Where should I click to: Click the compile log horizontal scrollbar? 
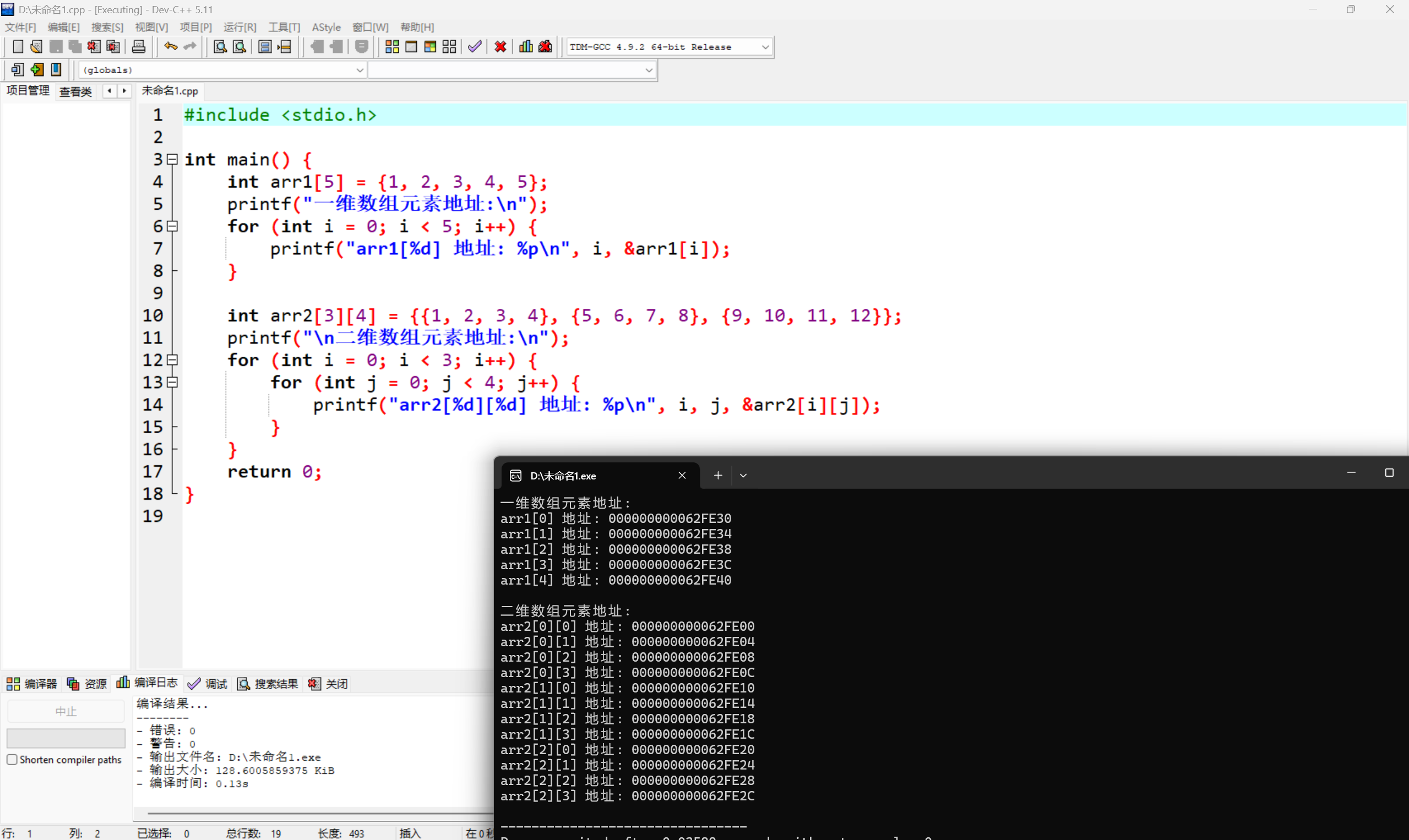pos(311,813)
